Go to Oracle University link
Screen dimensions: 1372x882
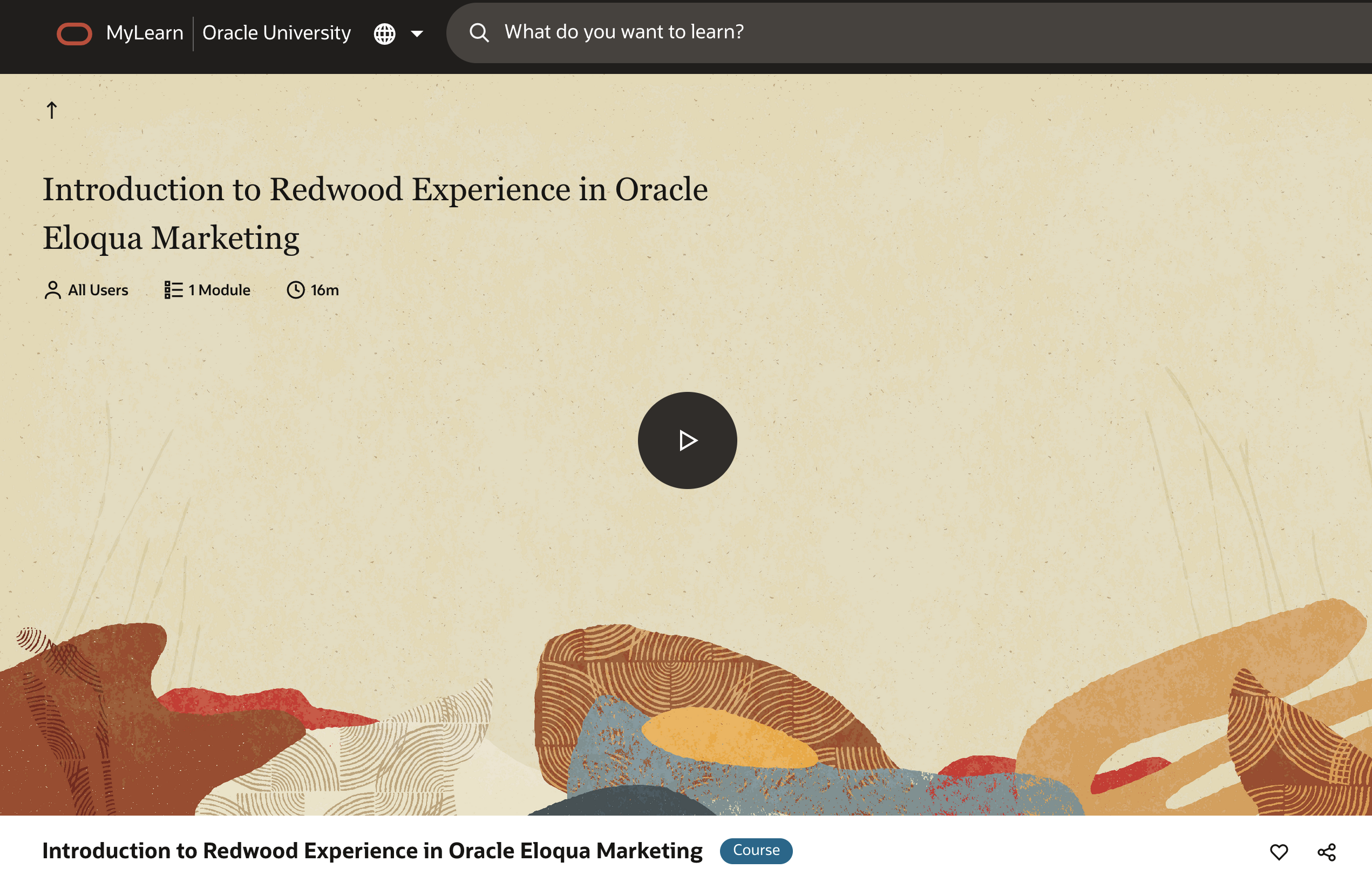coord(276,33)
